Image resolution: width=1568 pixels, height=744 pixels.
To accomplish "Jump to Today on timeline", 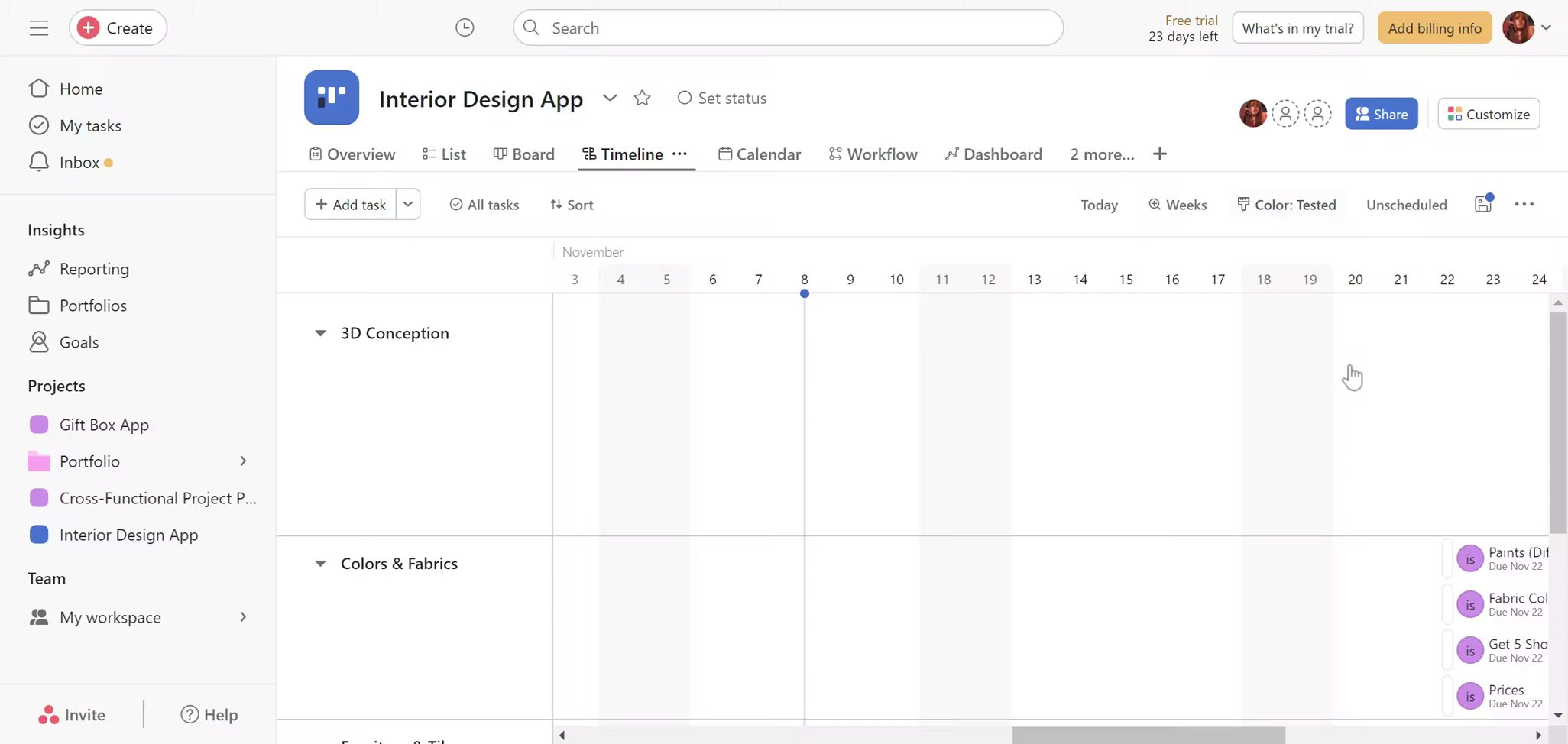I will click(1099, 205).
